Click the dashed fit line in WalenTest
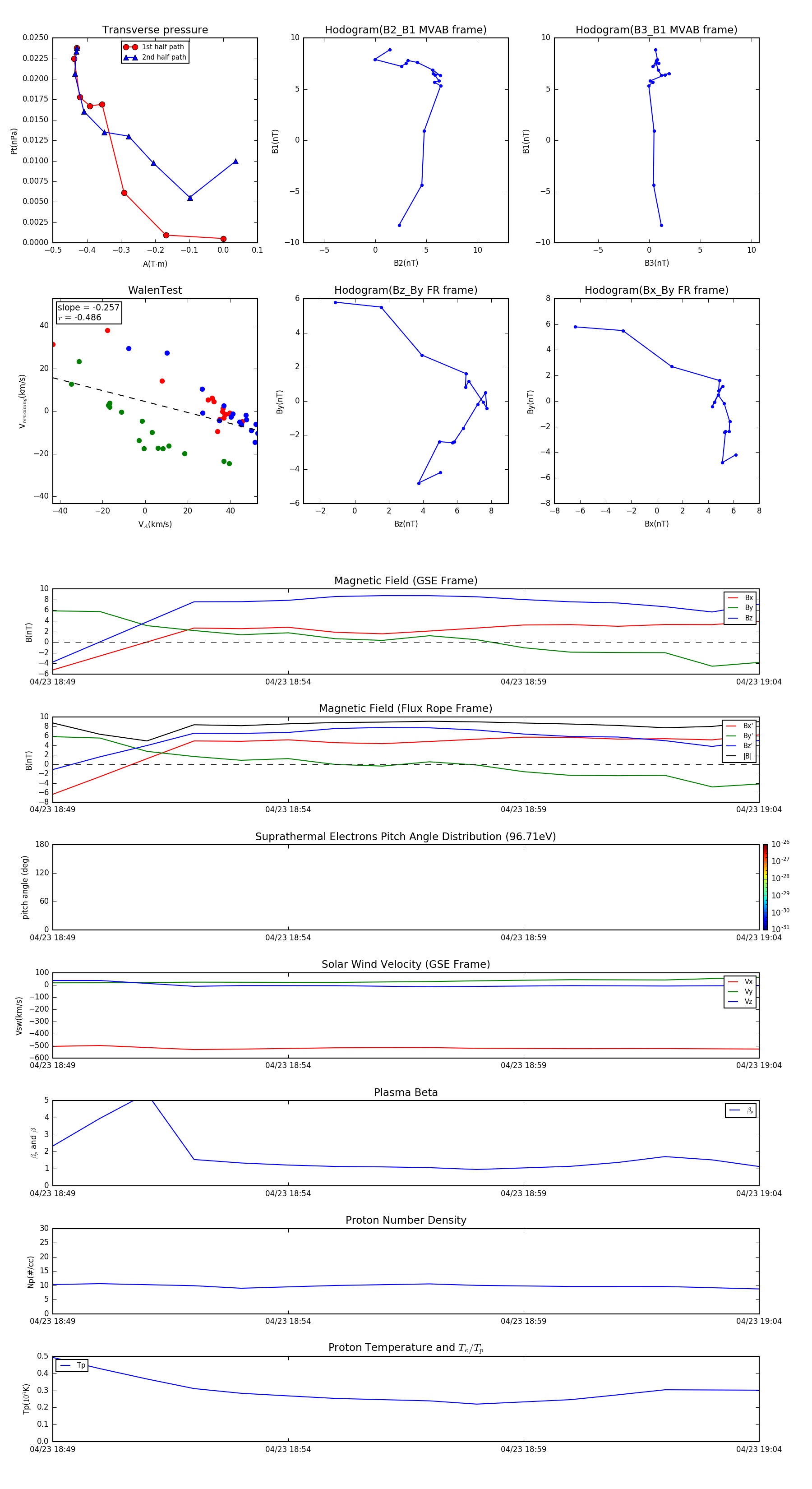This screenshot has width=812, height=1489. [155, 404]
